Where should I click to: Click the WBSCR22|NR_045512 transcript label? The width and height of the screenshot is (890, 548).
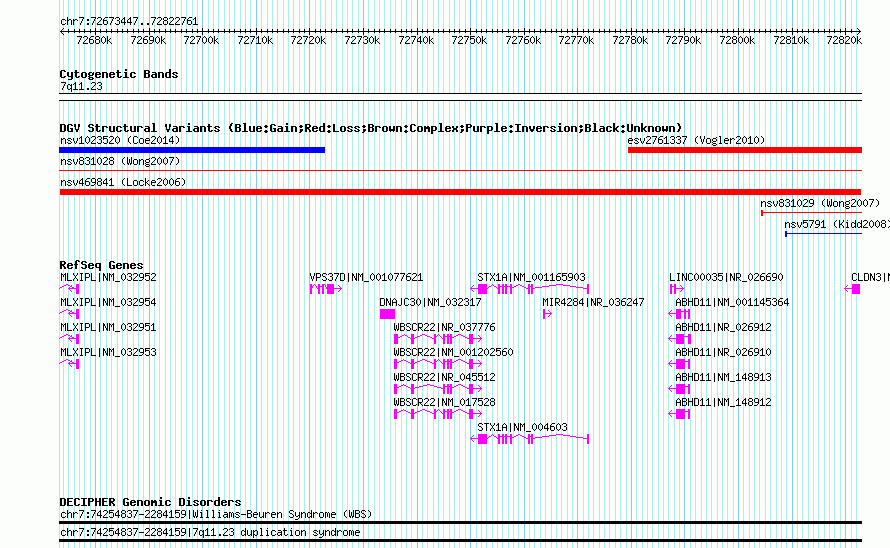444,378
